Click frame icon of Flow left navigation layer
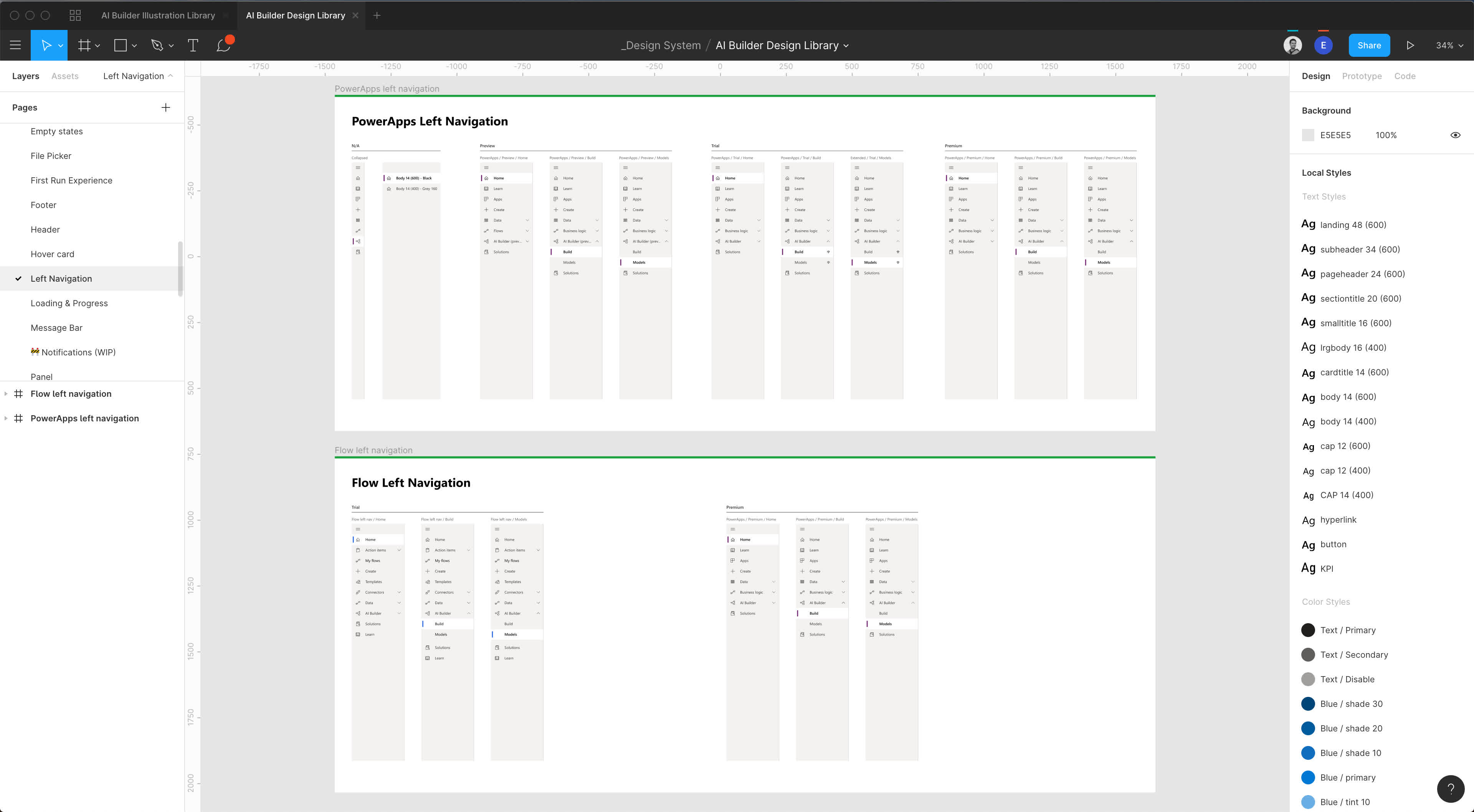The width and height of the screenshot is (1474, 812). 18,394
